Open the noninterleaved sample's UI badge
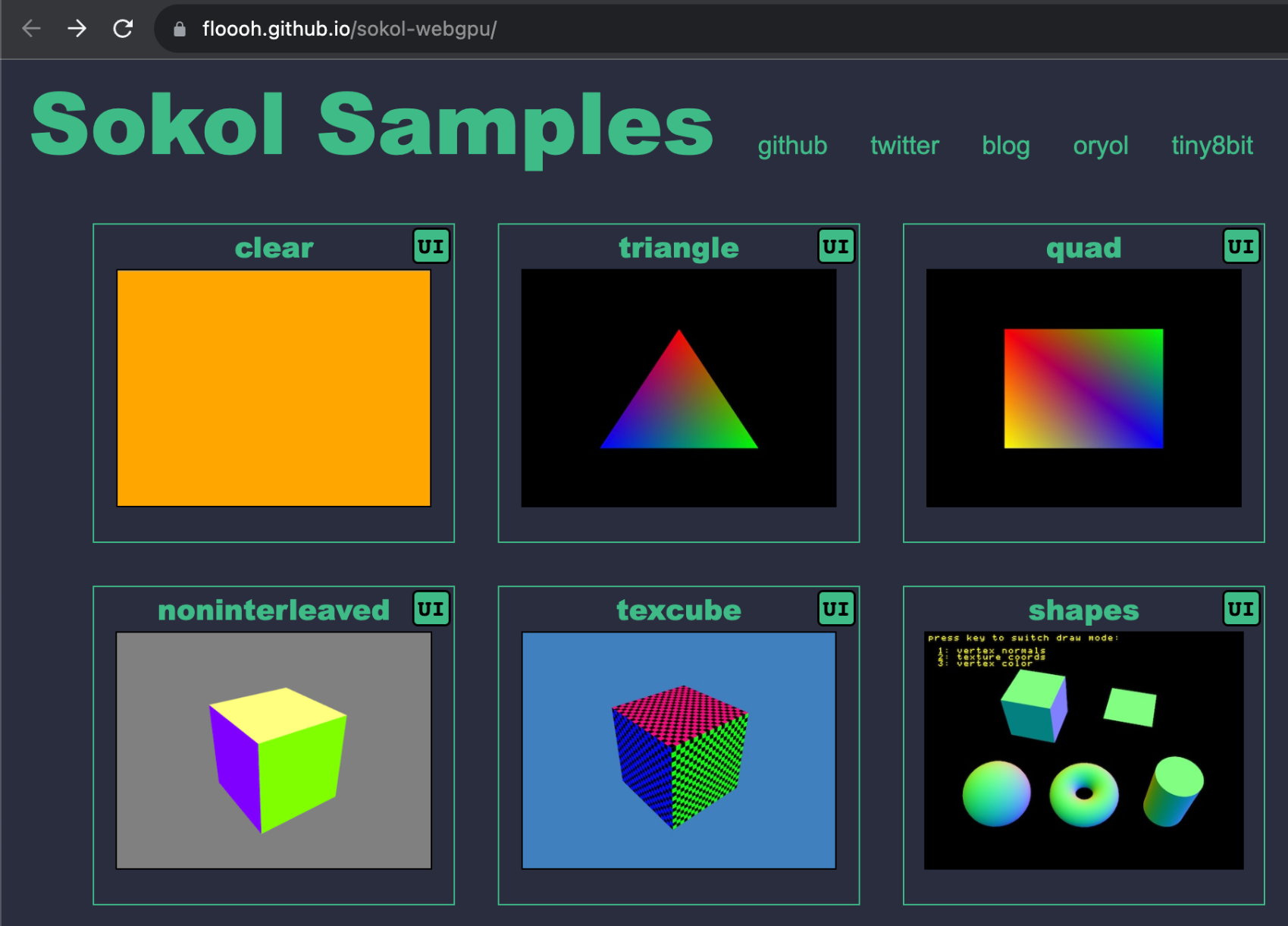1288x926 pixels. click(x=431, y=609)
